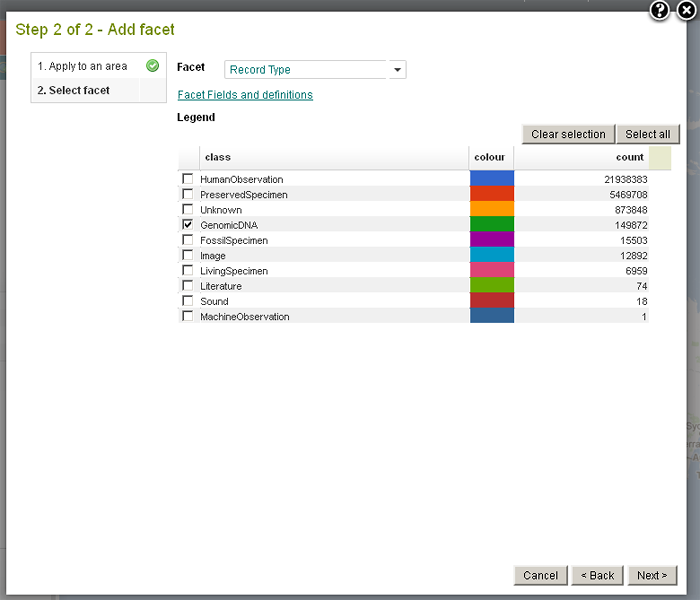Click the green checkmark beside Apply to an area
The image size is (700, 600).
pyautogui.click(x=153, y=66)
